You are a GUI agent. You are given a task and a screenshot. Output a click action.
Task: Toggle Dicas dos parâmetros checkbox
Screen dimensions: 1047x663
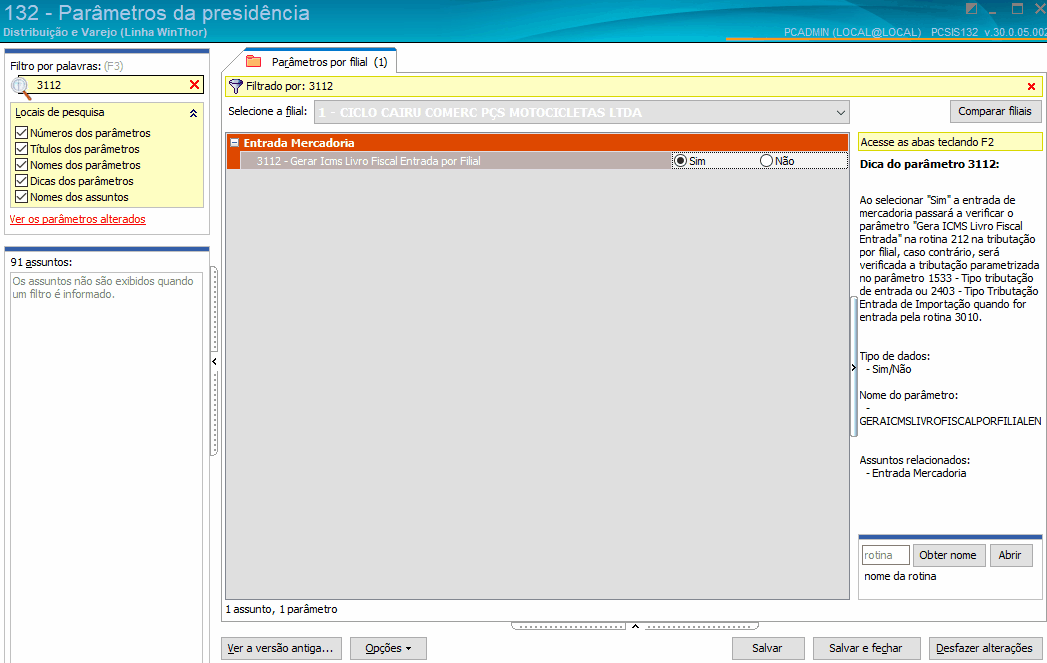21,181
